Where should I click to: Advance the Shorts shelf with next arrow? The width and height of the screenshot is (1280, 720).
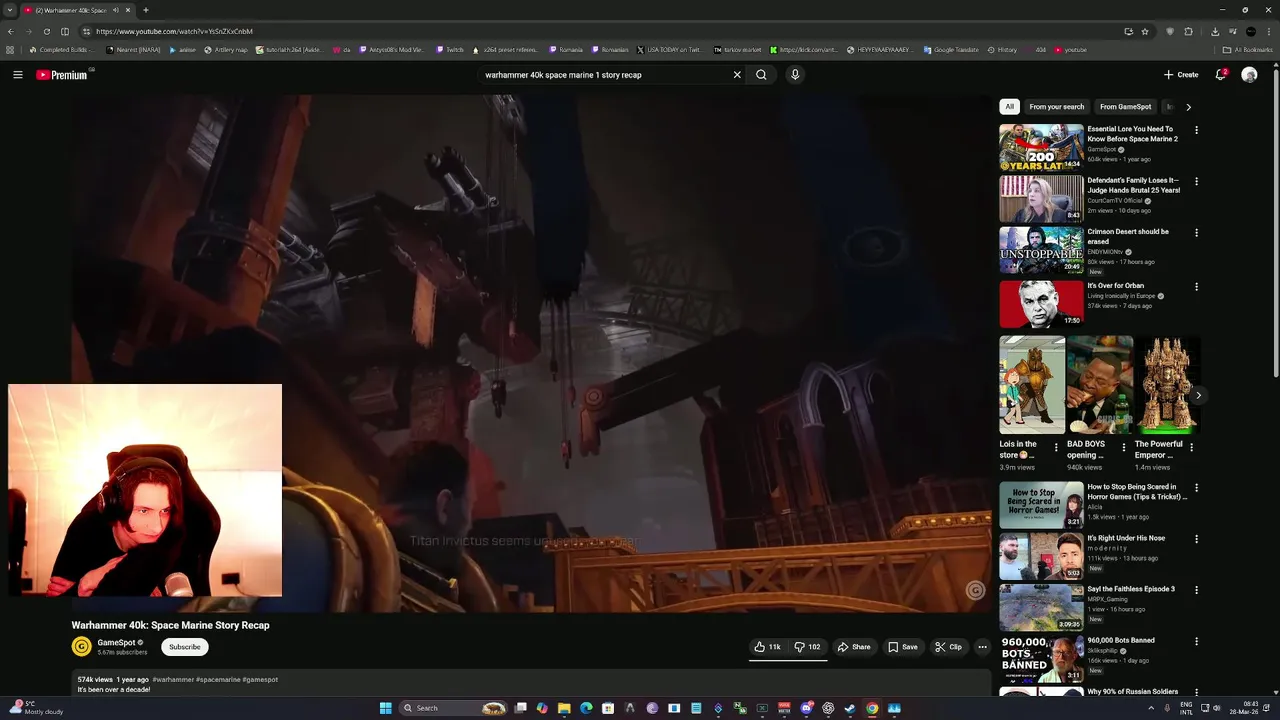click(x=1198, y=395)
